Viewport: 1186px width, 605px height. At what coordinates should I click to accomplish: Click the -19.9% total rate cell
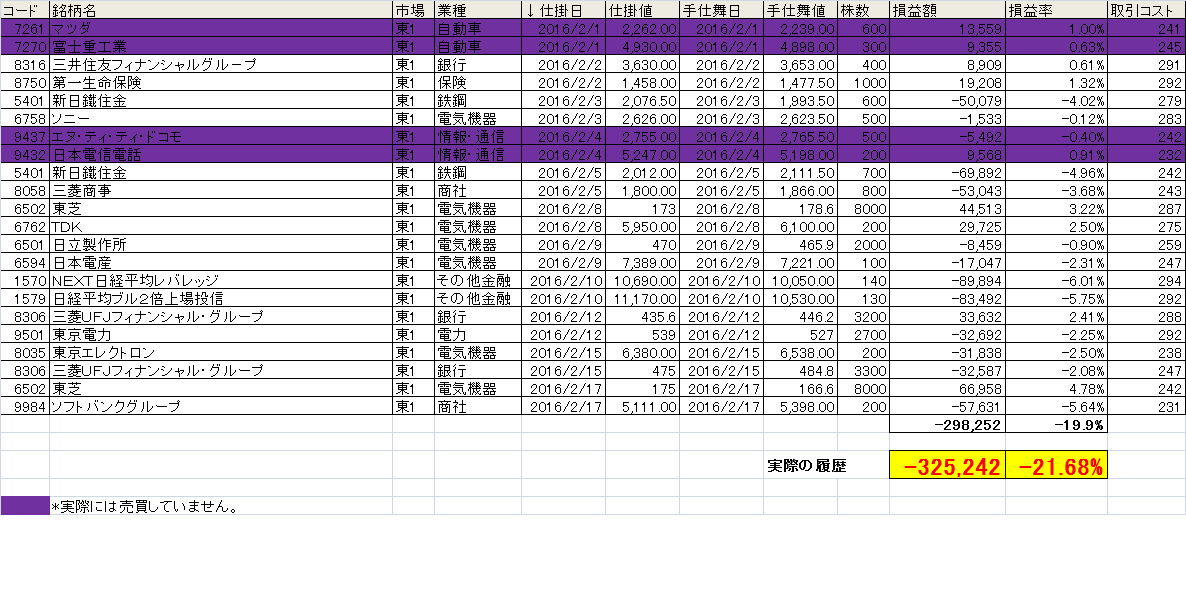1056,424
